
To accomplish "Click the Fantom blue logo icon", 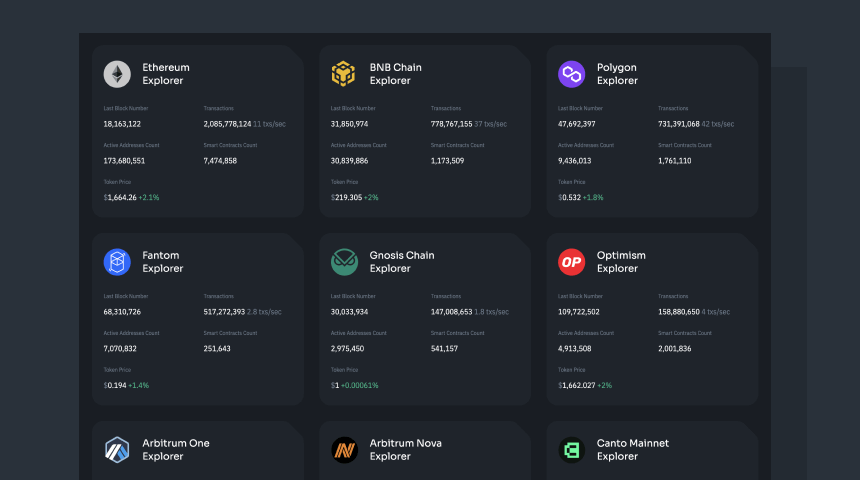I will 117,262.
